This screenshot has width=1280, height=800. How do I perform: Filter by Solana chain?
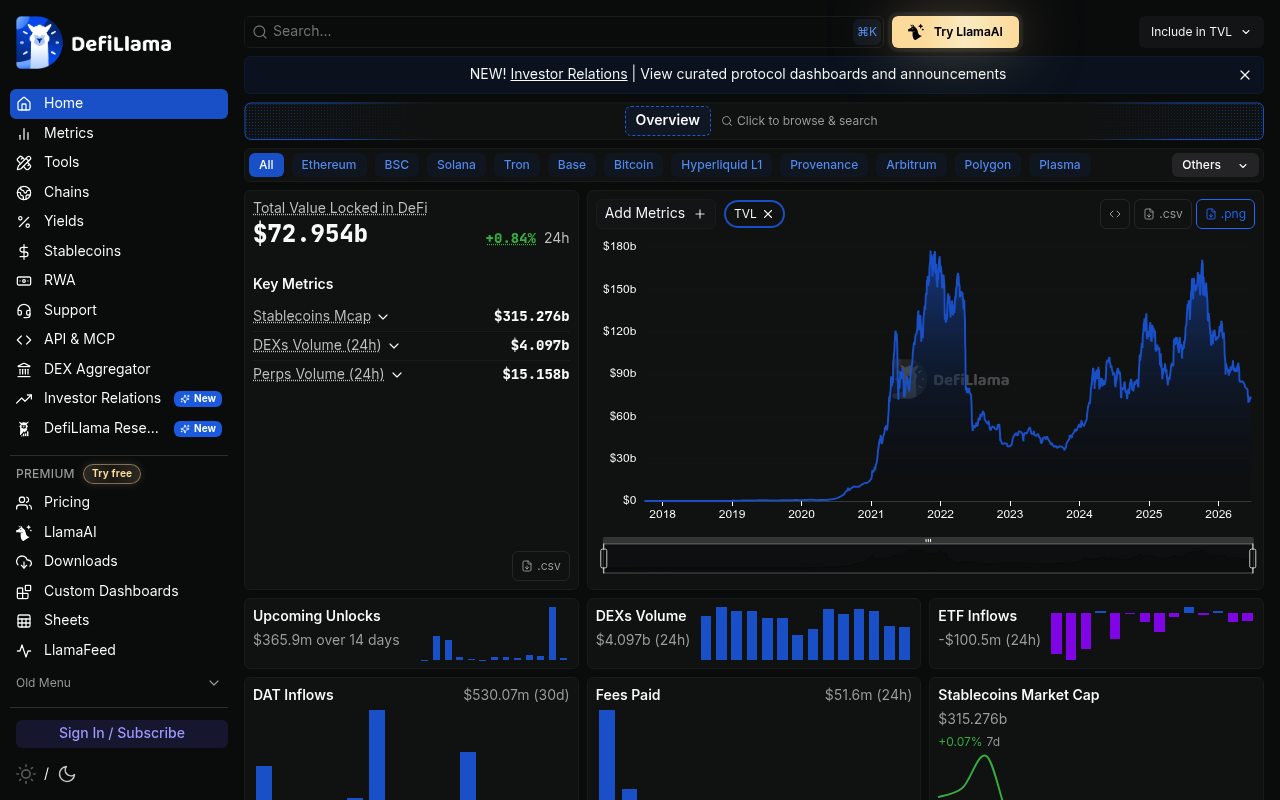click(x=456, y=165)
